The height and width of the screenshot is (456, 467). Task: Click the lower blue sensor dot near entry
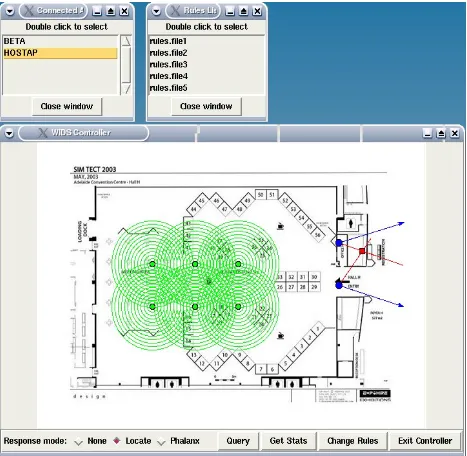(x=339, y=285)
